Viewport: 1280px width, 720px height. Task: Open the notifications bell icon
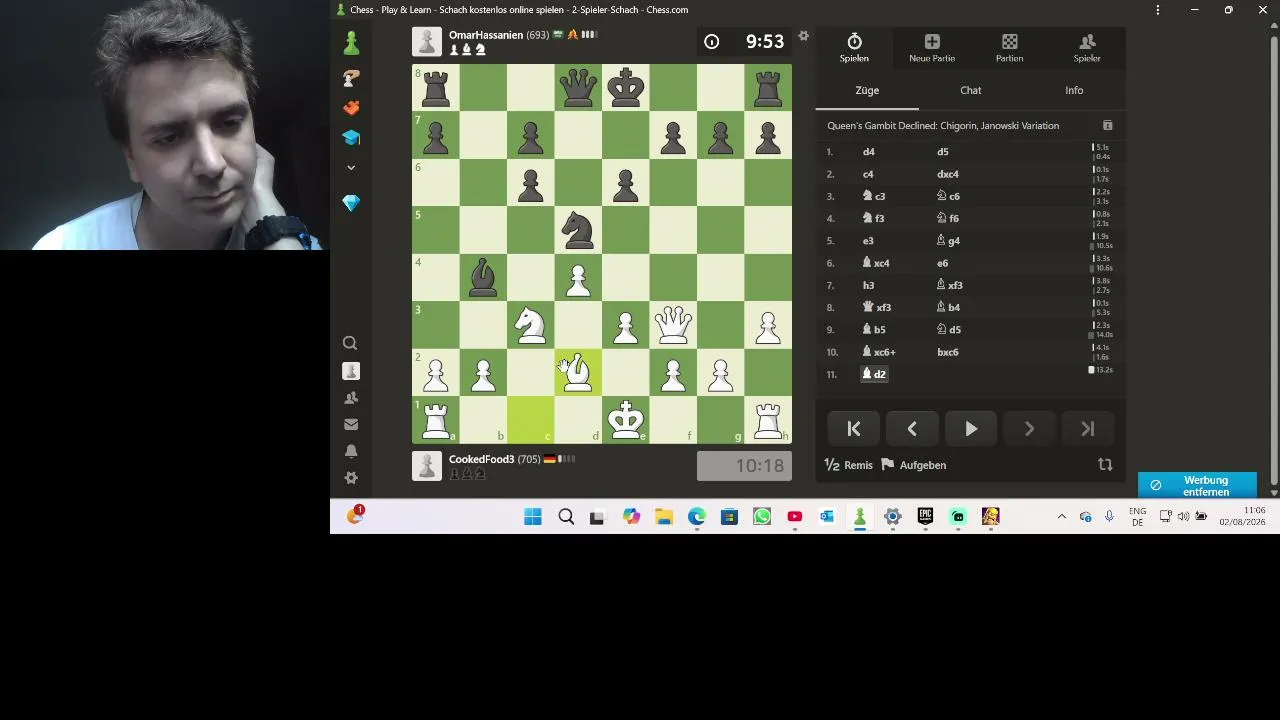(351, 451)
